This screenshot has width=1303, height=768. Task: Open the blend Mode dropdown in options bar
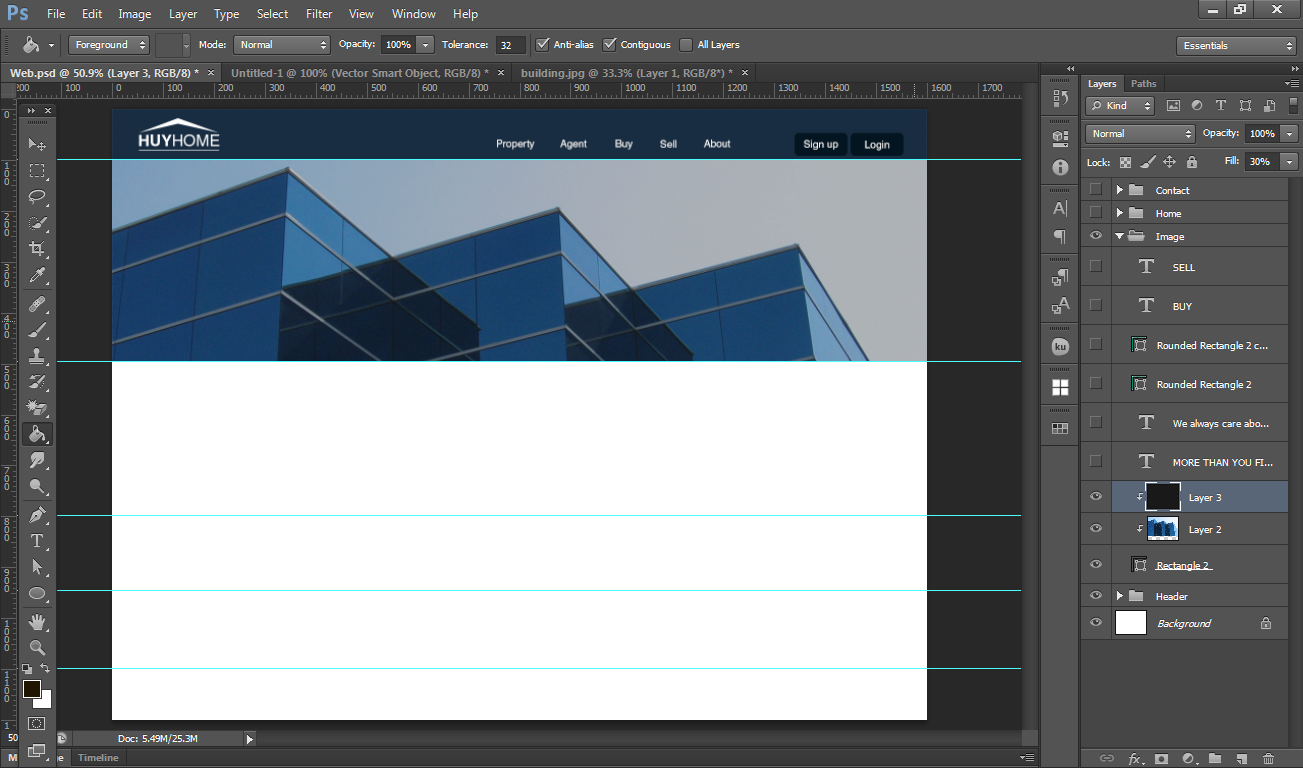pos(282,45)
